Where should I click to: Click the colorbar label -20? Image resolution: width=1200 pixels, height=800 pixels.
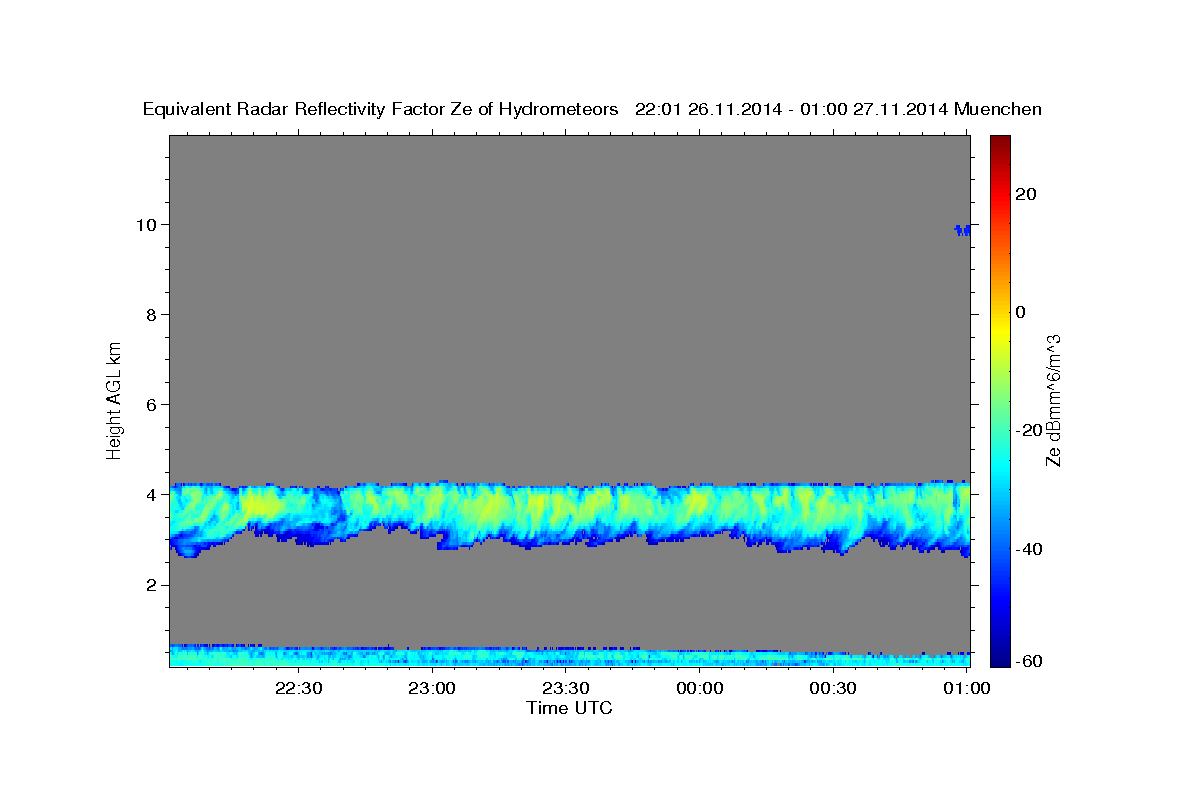coord(1030,430)
